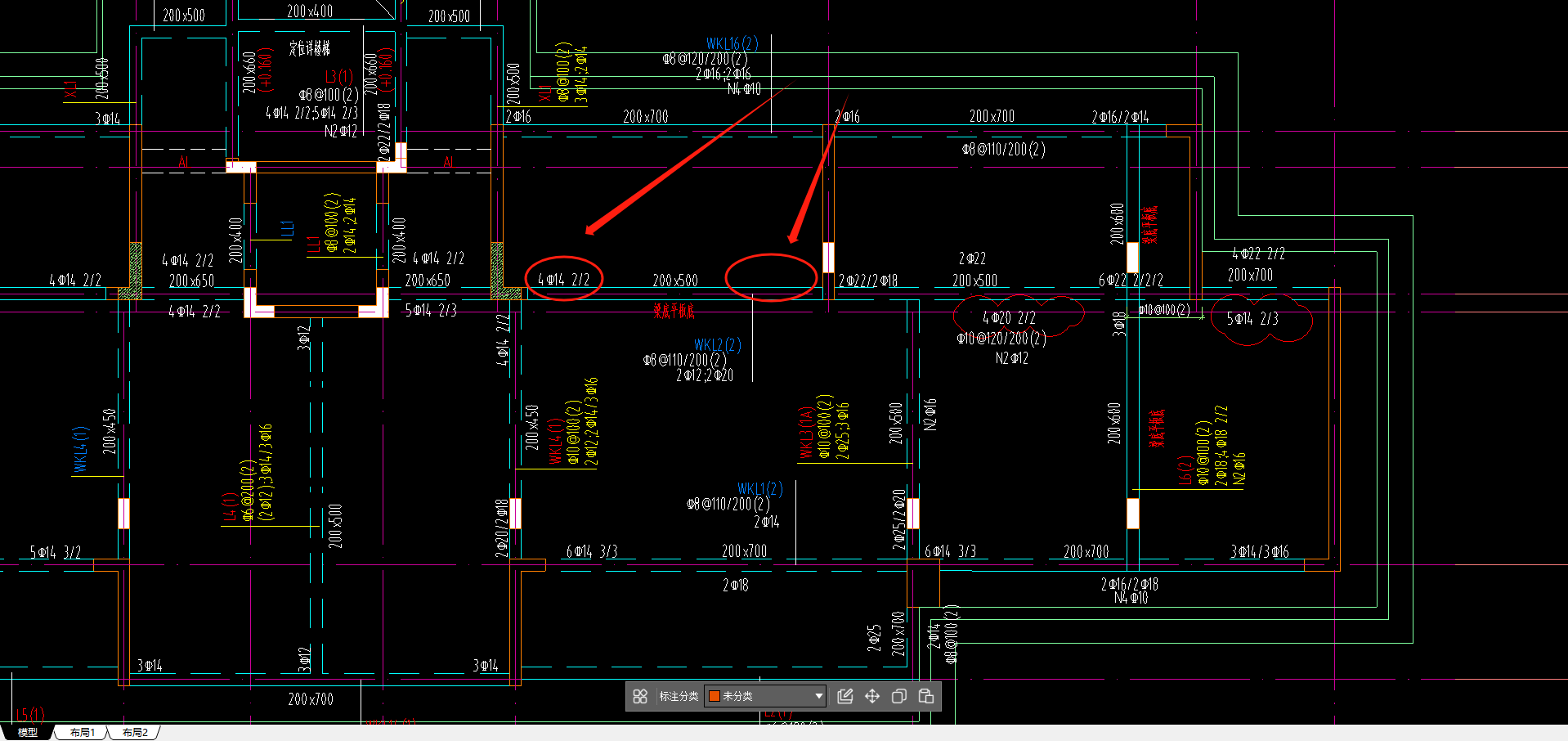1568x741 pixels.
Task: Select the 2Φ12;2Φ20 rebar text
Action: [704, 375]
